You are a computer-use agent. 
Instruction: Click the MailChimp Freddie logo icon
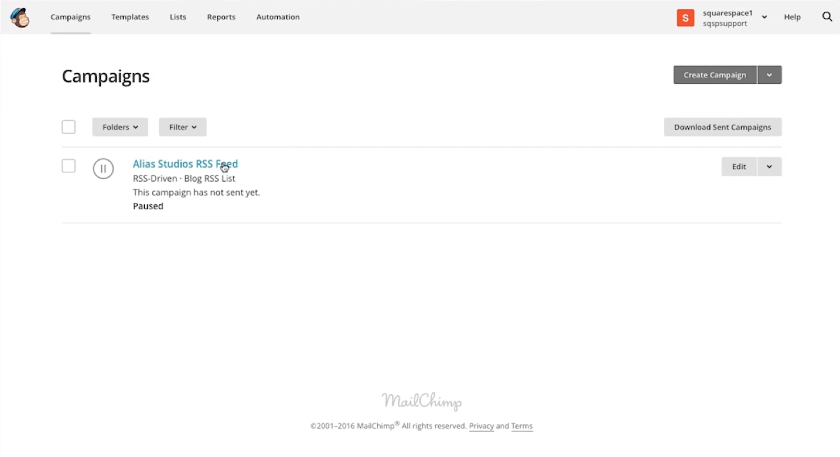tap(20, 17)
